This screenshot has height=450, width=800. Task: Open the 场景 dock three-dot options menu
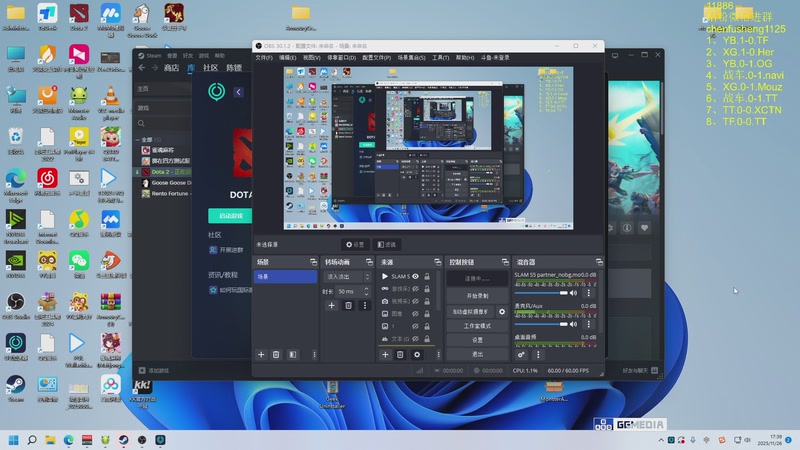click(314, 355)
